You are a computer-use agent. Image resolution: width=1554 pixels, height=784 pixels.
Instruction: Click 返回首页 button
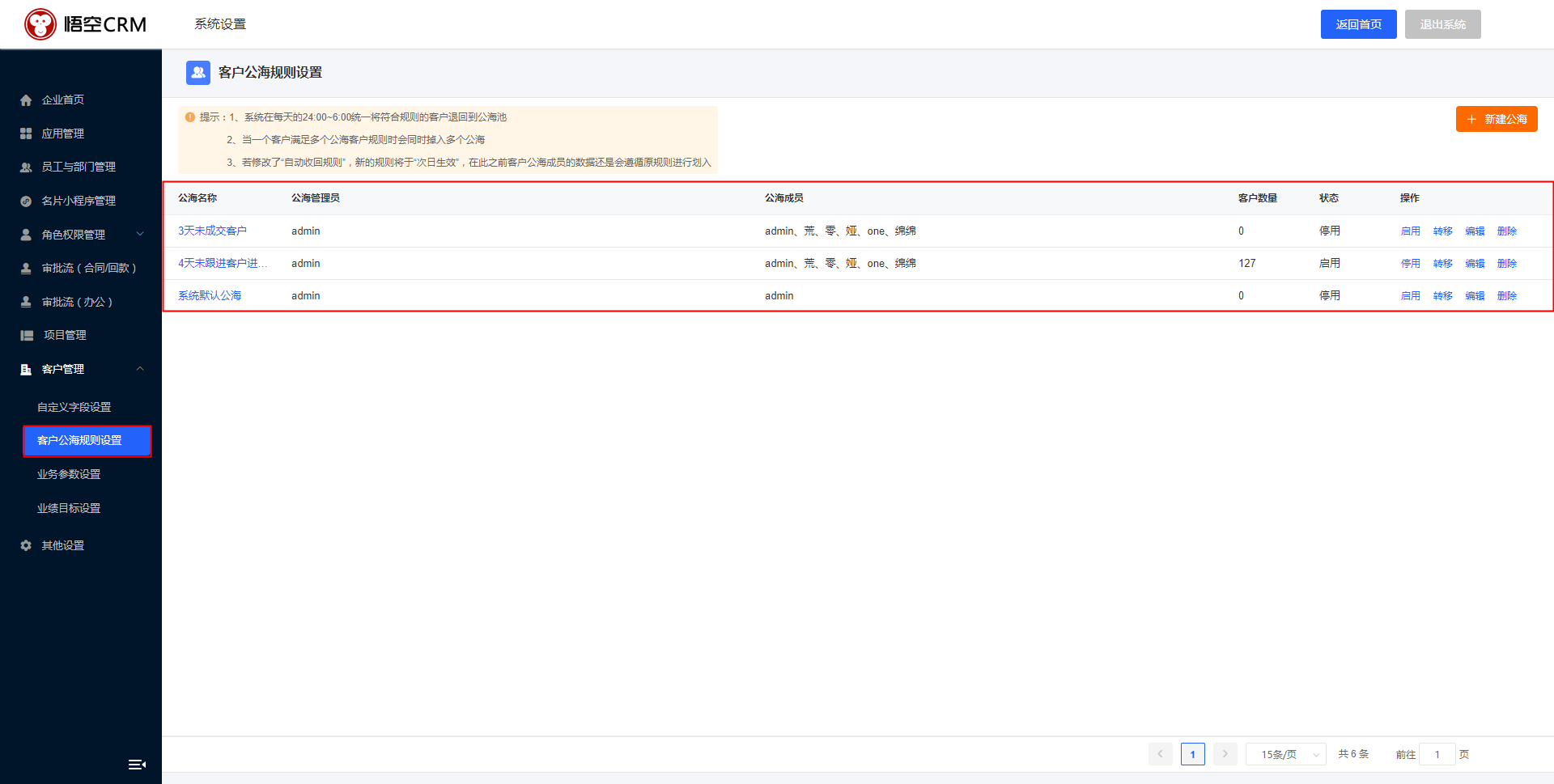tap(1358, 24)
